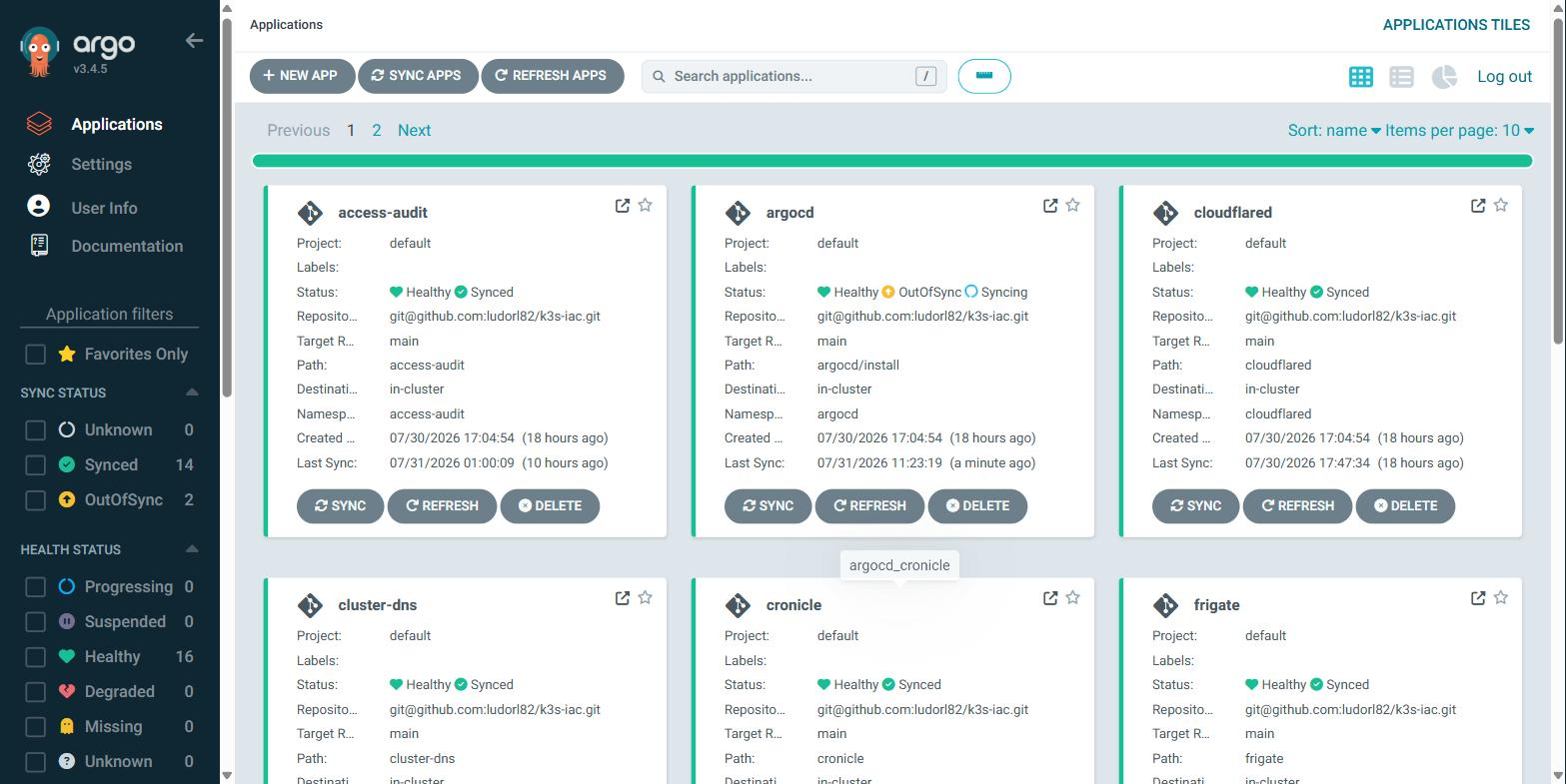Open cloudflared external link icon
The width and height of the screenshot is (1566, 784).
pos(1478,205)
